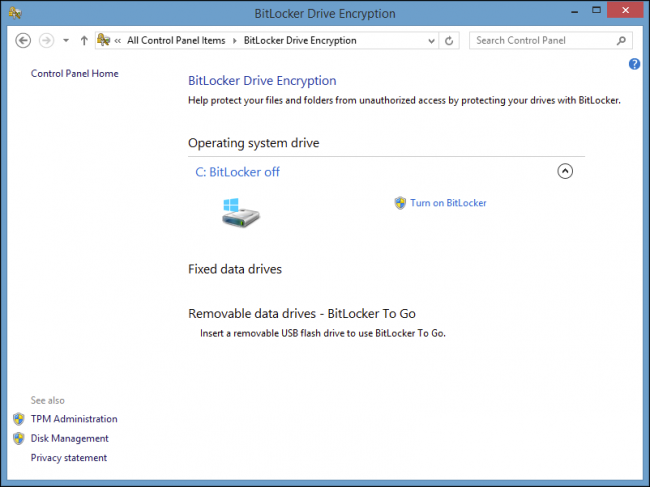Viewport: 650px width, 487px height.
Task: Click the shield icon beside Turn on BitLocker
Action: [400, 203]
